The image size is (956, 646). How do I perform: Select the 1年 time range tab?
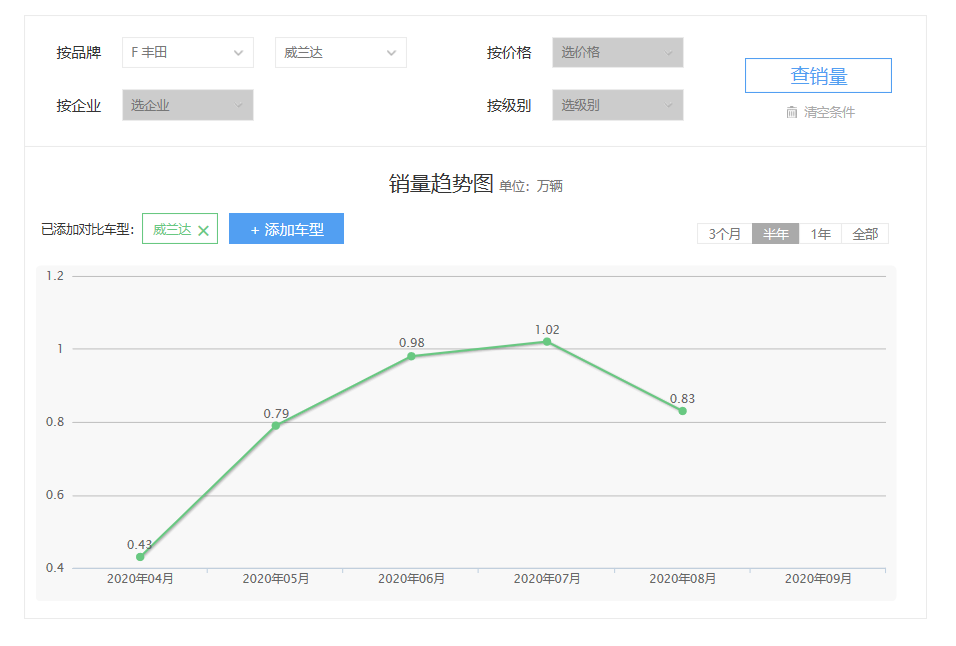[x=820, y=234]
